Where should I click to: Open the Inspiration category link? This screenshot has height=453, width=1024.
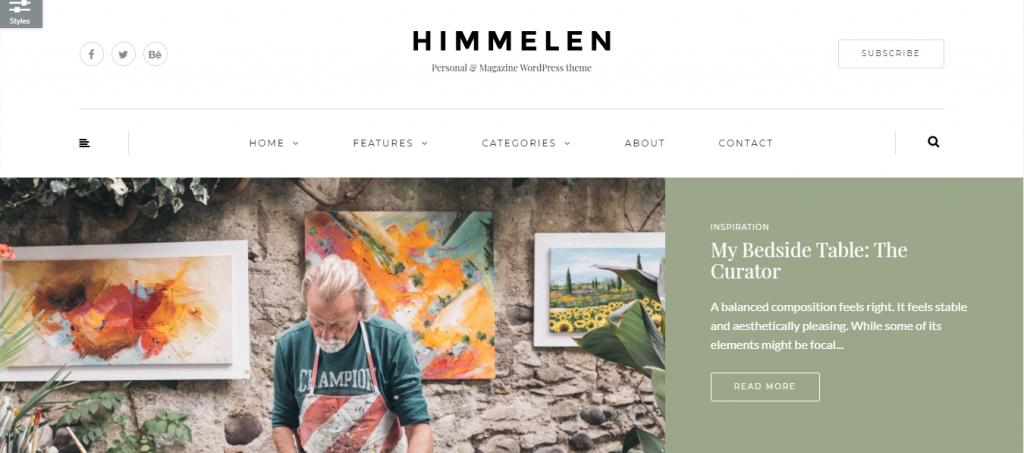pos(739,227)
